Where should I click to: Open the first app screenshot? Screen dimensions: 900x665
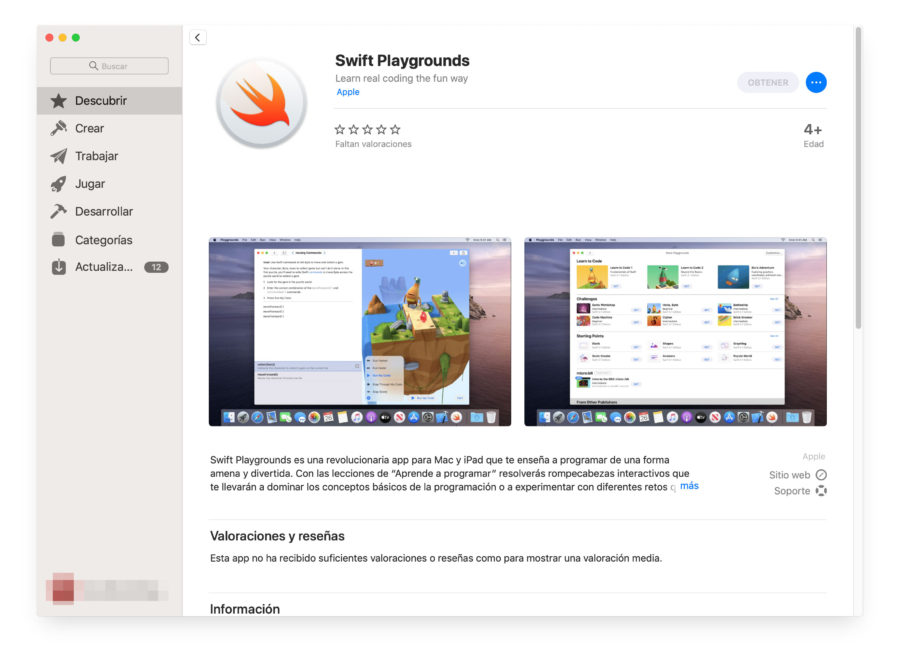(x=360, y=331)
